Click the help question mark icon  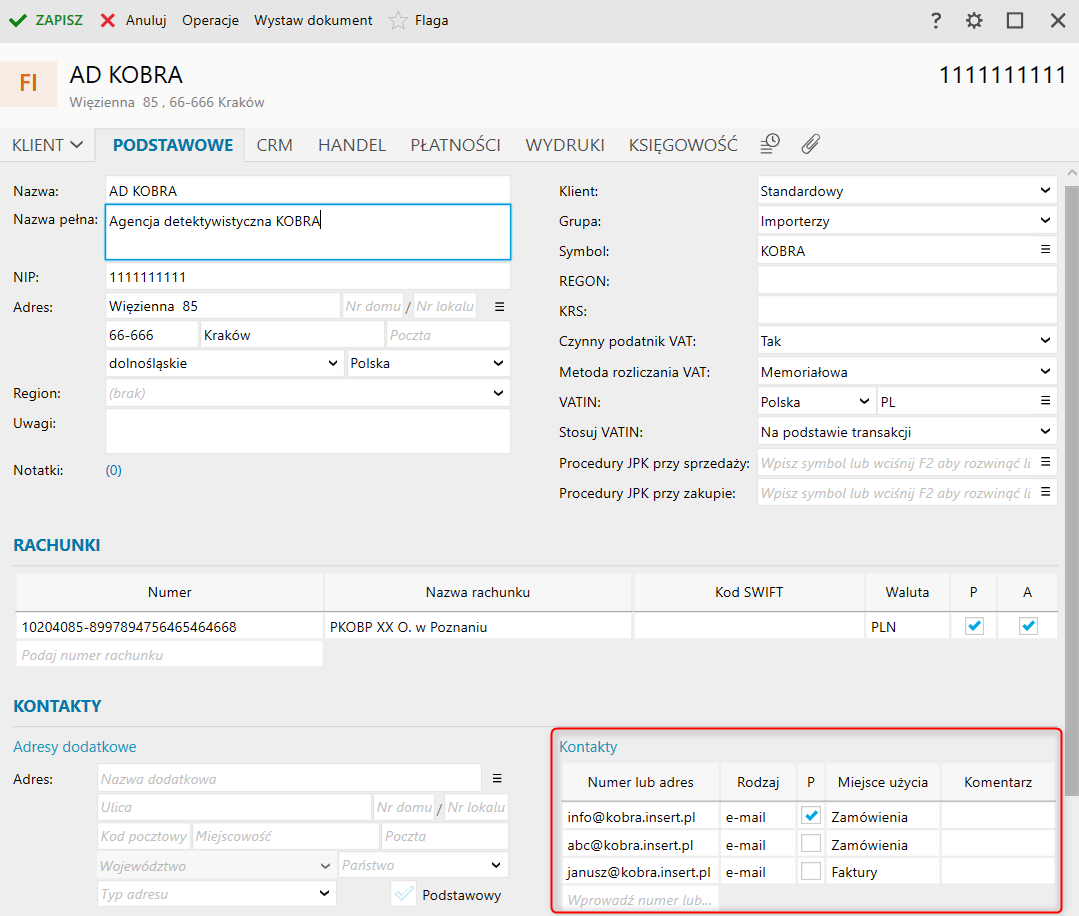click(x=936, y=20)
